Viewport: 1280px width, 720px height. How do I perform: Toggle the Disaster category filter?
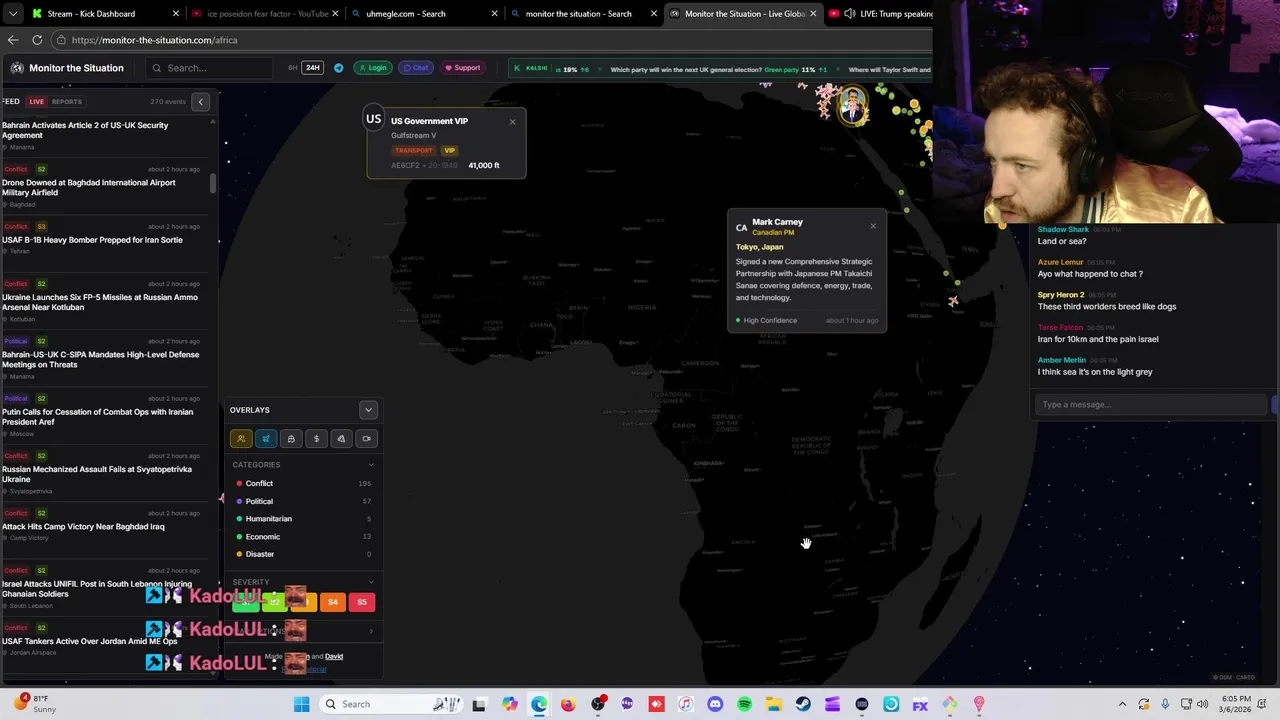(303, 554)
